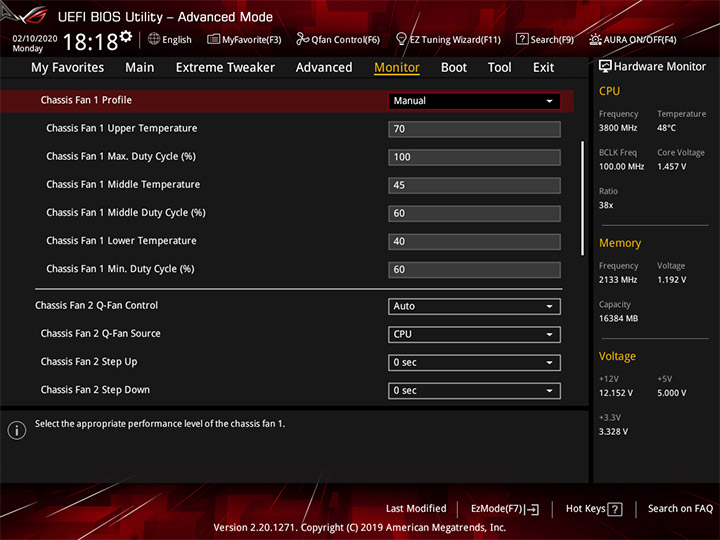Screen dimensions: 720x540
Task: Click the EzMode(F7) exit arrow icon
Action: tap(532, 509)
